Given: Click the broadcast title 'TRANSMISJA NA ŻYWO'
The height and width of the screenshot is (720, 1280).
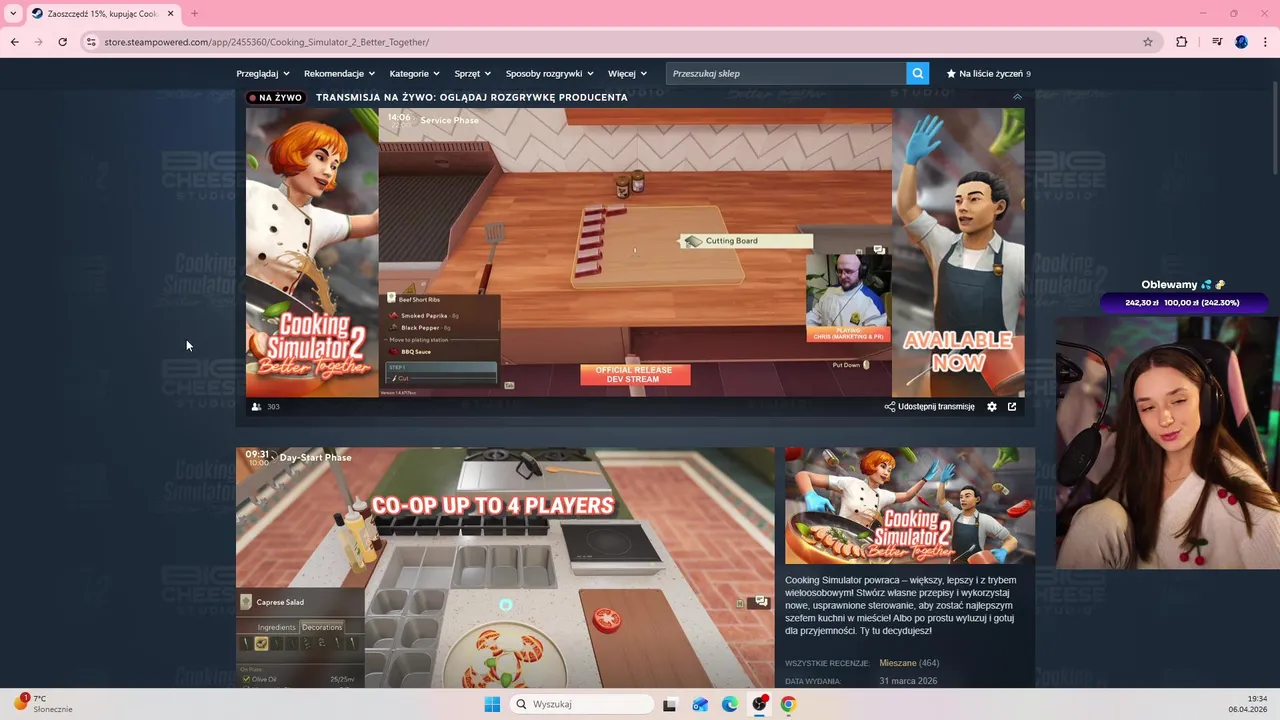Looking at the screenshot, I should point(472,97).
